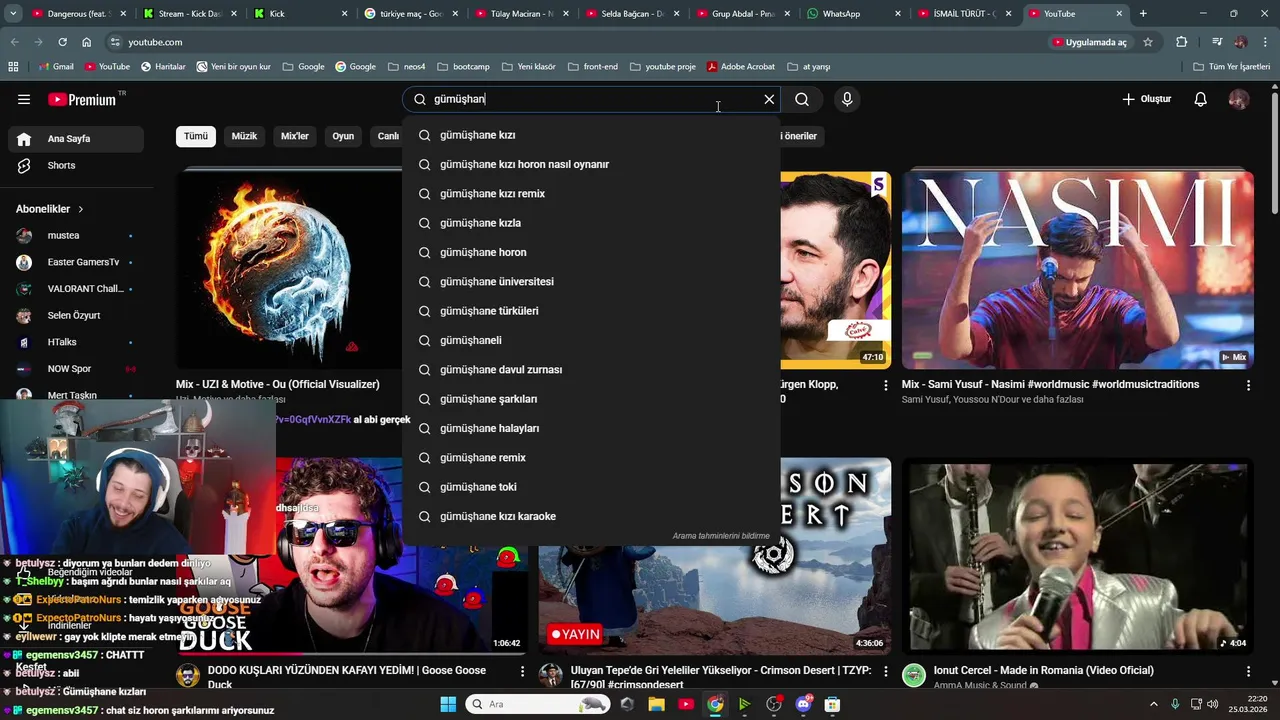
Task: Open NOW Spor channel in sidebar
Action: pos(75,369)
